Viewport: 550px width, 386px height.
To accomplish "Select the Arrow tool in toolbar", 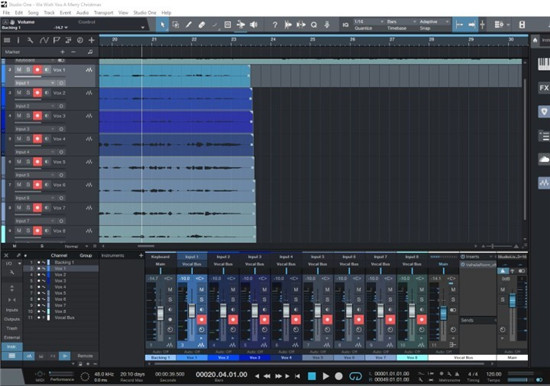I will [162, 25].
